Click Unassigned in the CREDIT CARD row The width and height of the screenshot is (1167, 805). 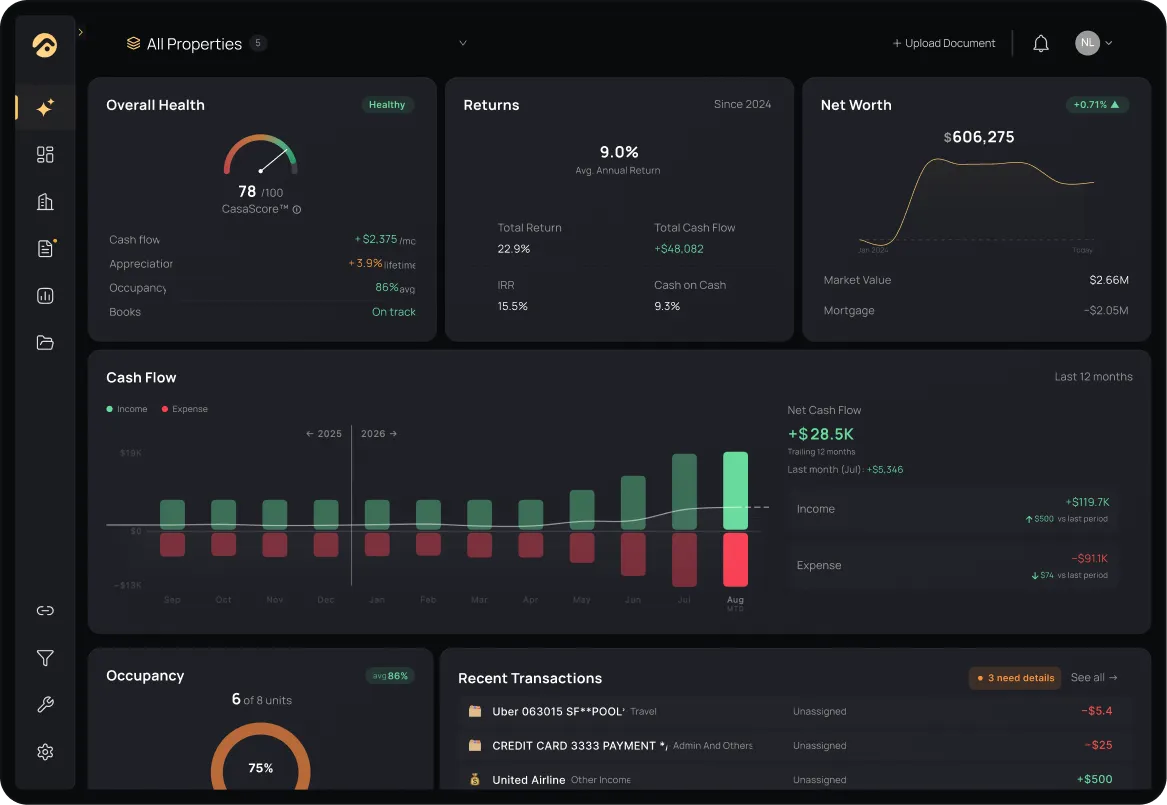[819, 746]
